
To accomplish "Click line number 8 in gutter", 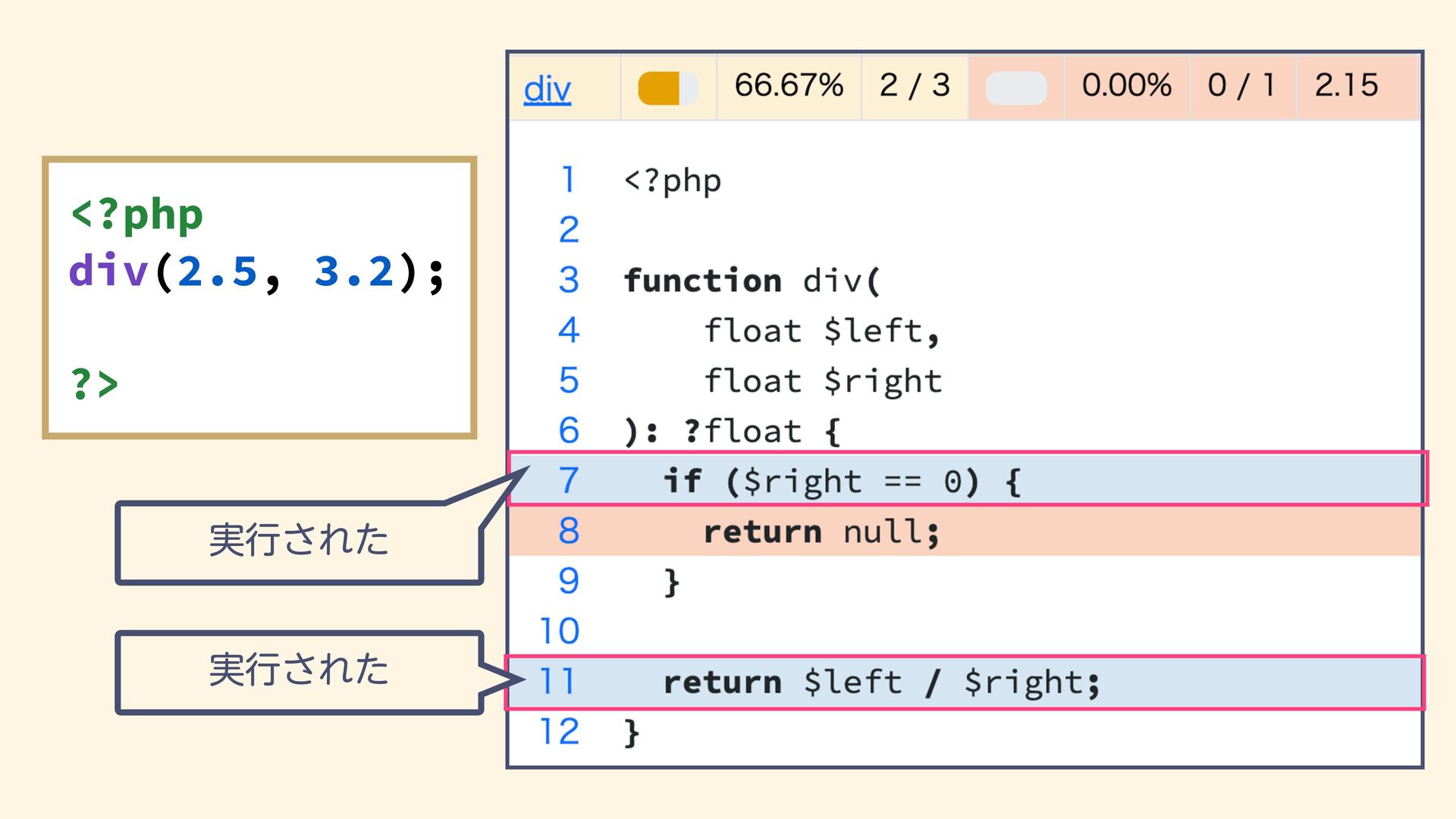I will tap(569, 531).
